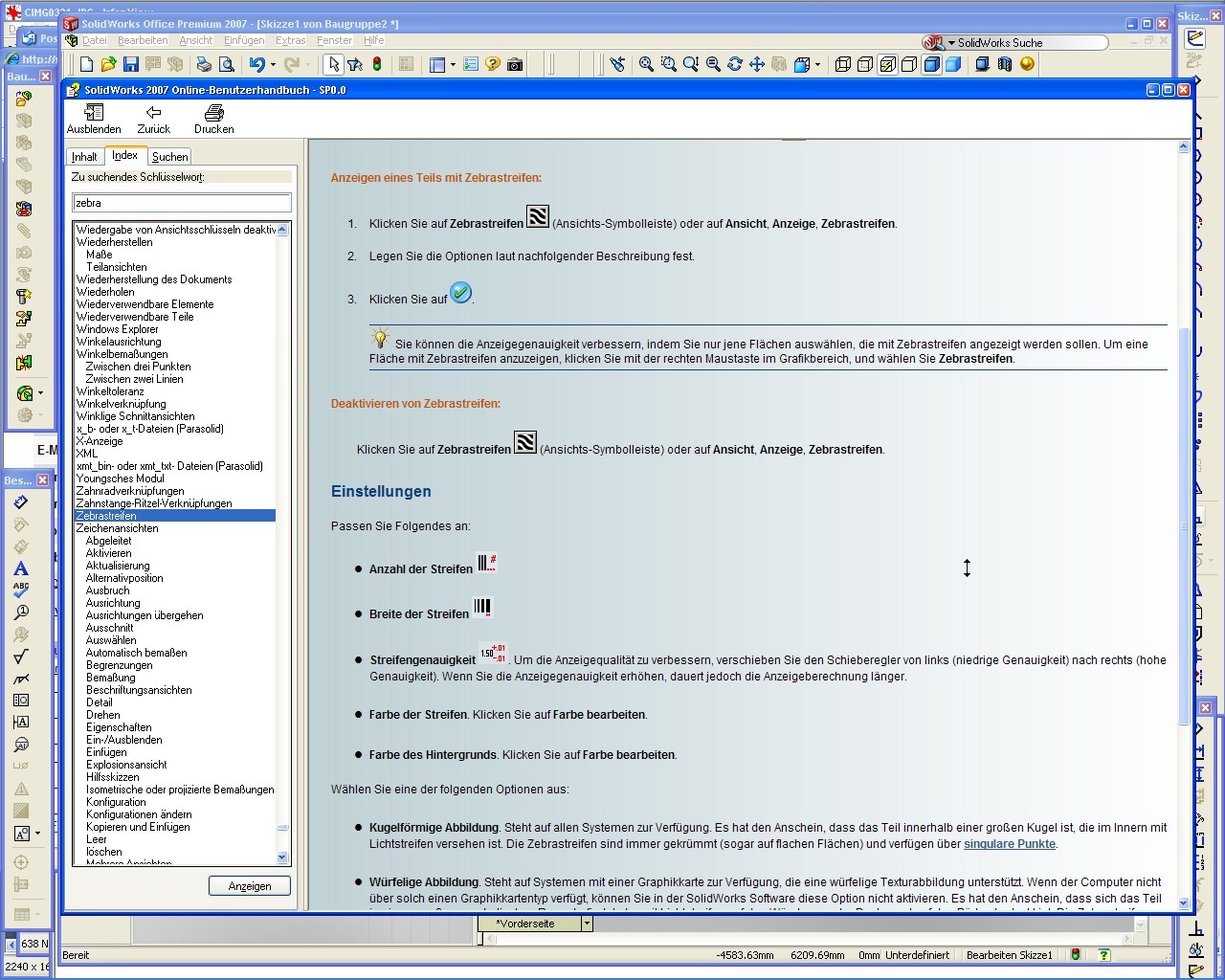Viewport: 1225px width, 980px height.
Task: Click the New document icon in SolidWorks toolbar
Action: coord(86,64)
